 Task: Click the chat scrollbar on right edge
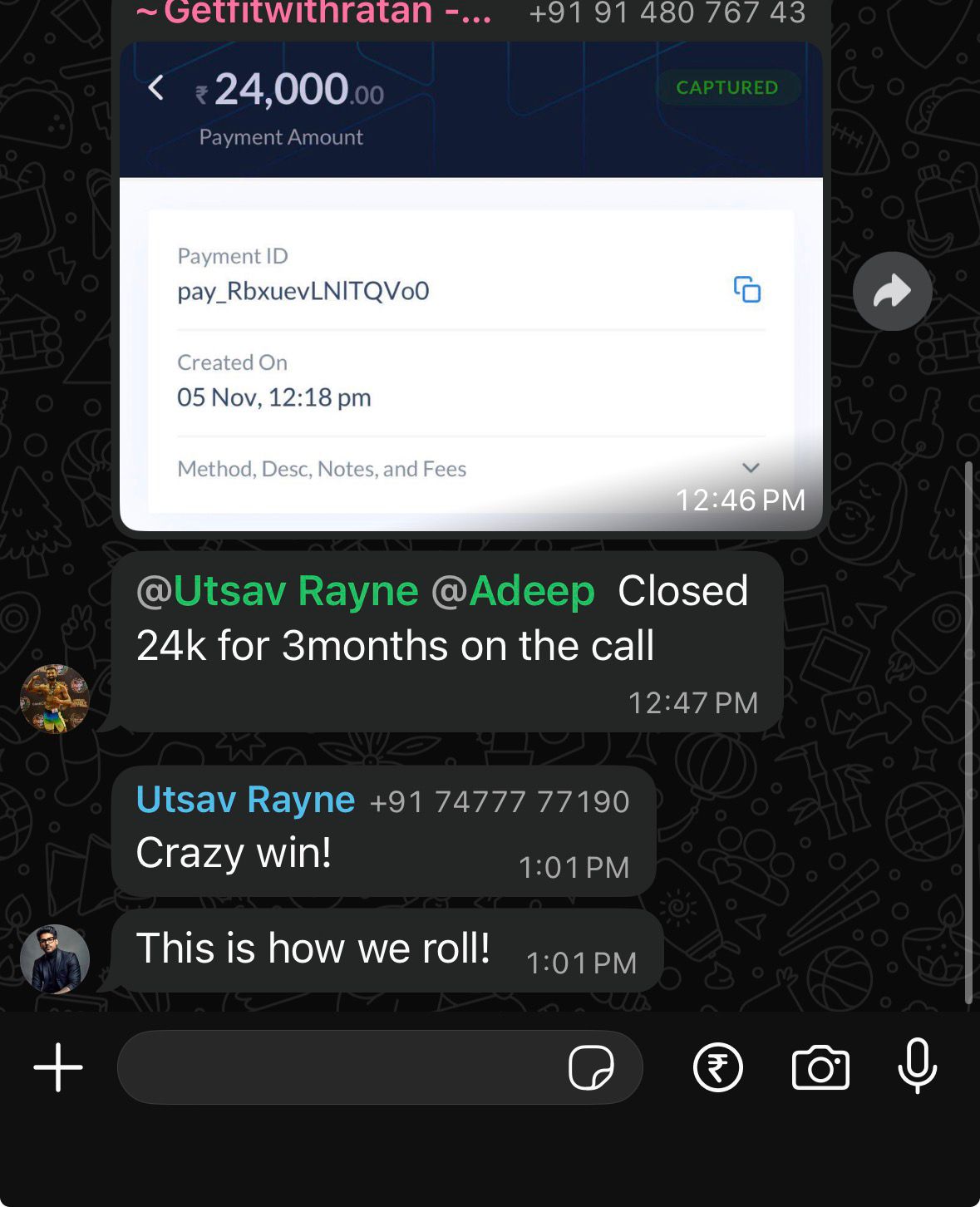click(x=968, y=732)
